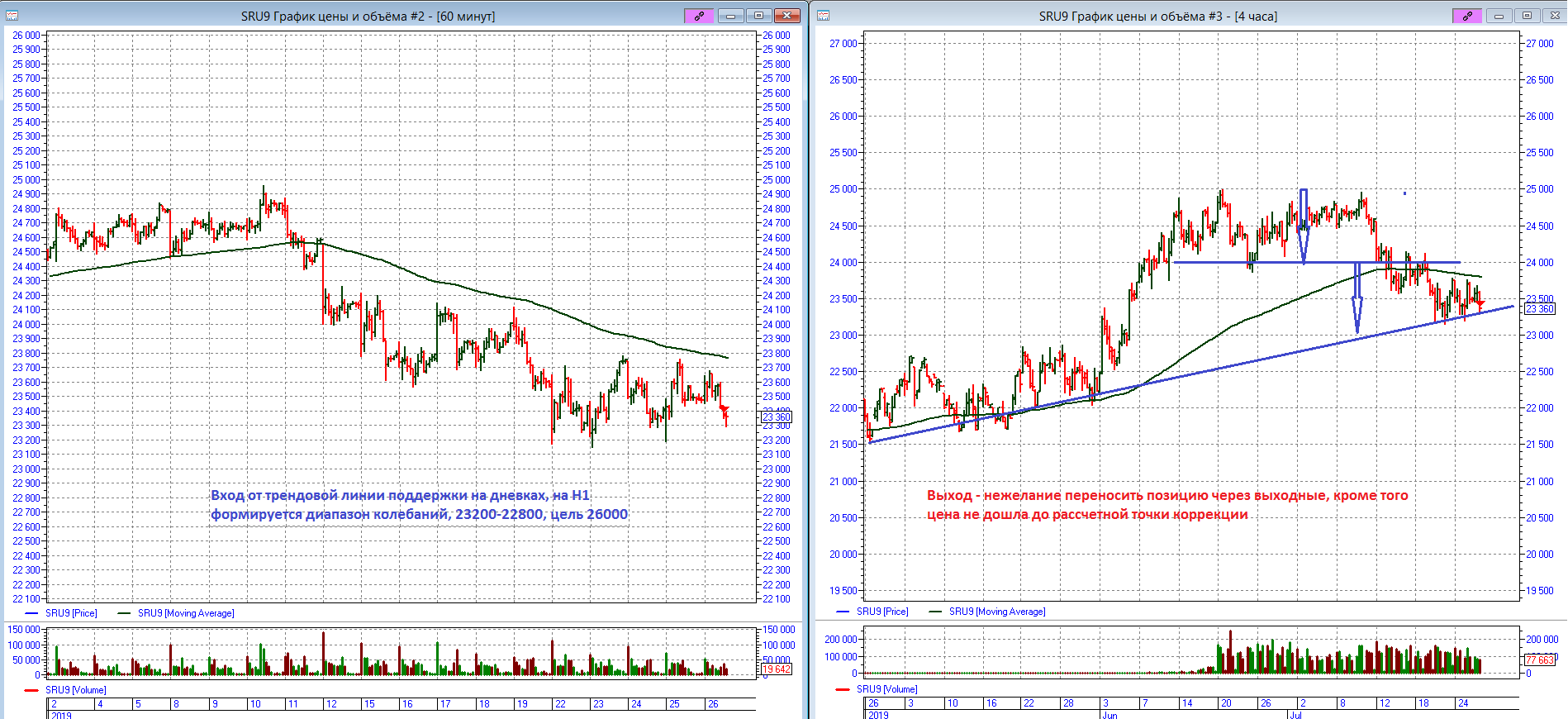The width and height of the screenshot is (1568, 719).
Task: Click the 77 663 volume label on the 4-hour chart
Action: (x=1539, y=660)
